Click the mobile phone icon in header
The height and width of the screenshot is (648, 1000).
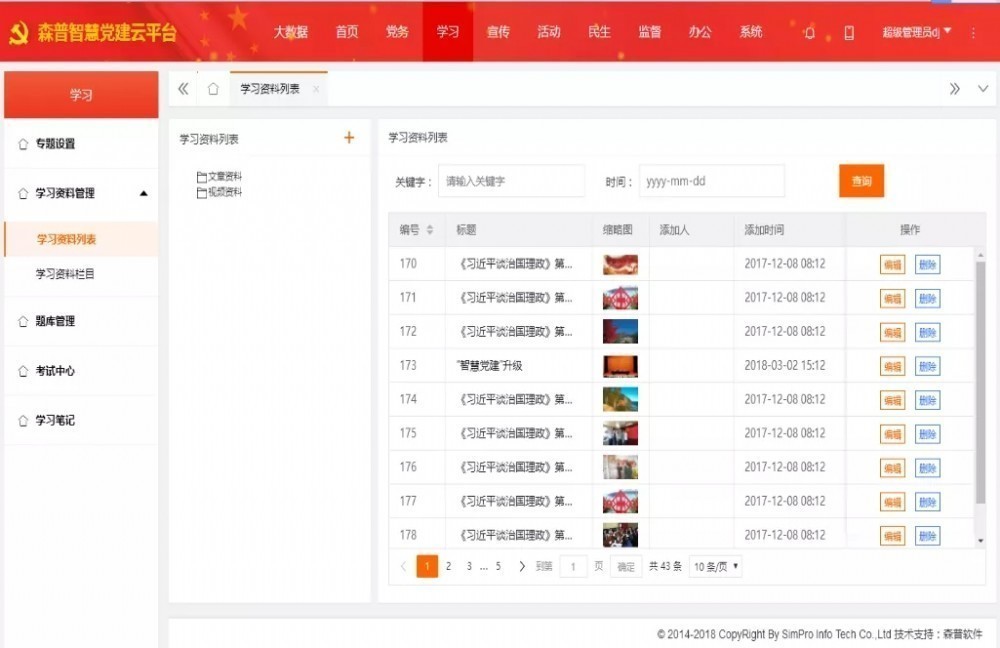point(849,32)
